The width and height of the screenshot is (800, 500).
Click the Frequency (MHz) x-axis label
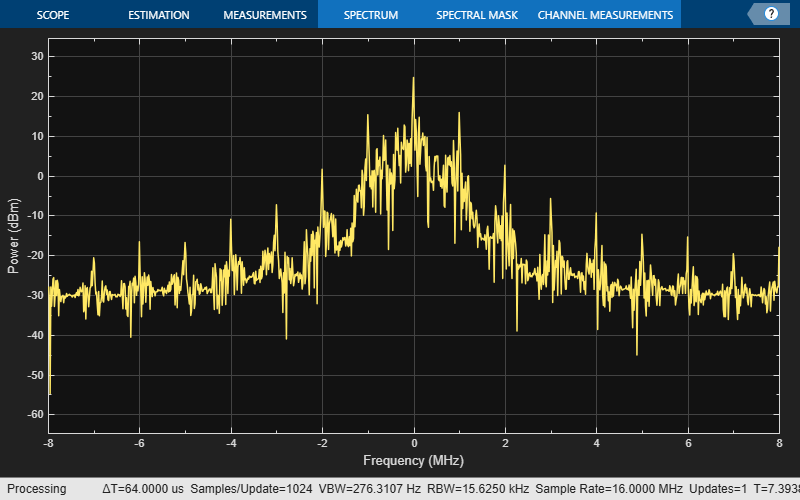[413, 460]
